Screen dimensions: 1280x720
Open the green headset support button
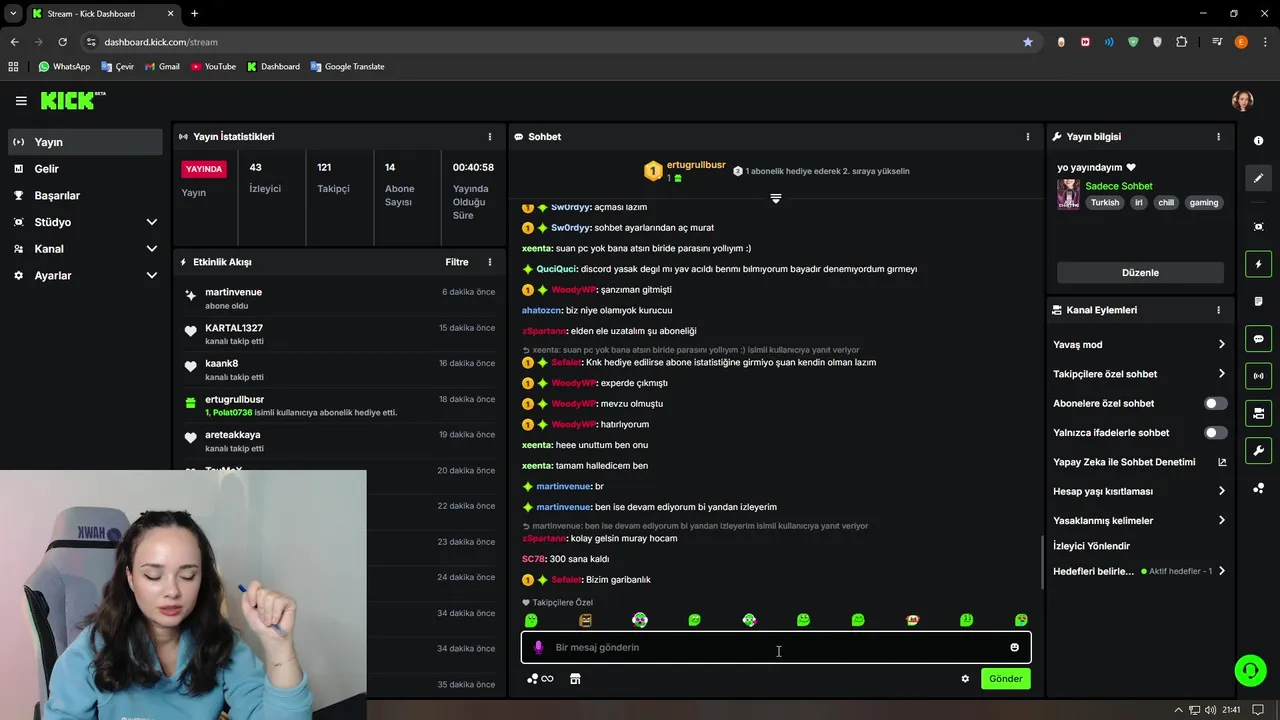(1250, 670)
